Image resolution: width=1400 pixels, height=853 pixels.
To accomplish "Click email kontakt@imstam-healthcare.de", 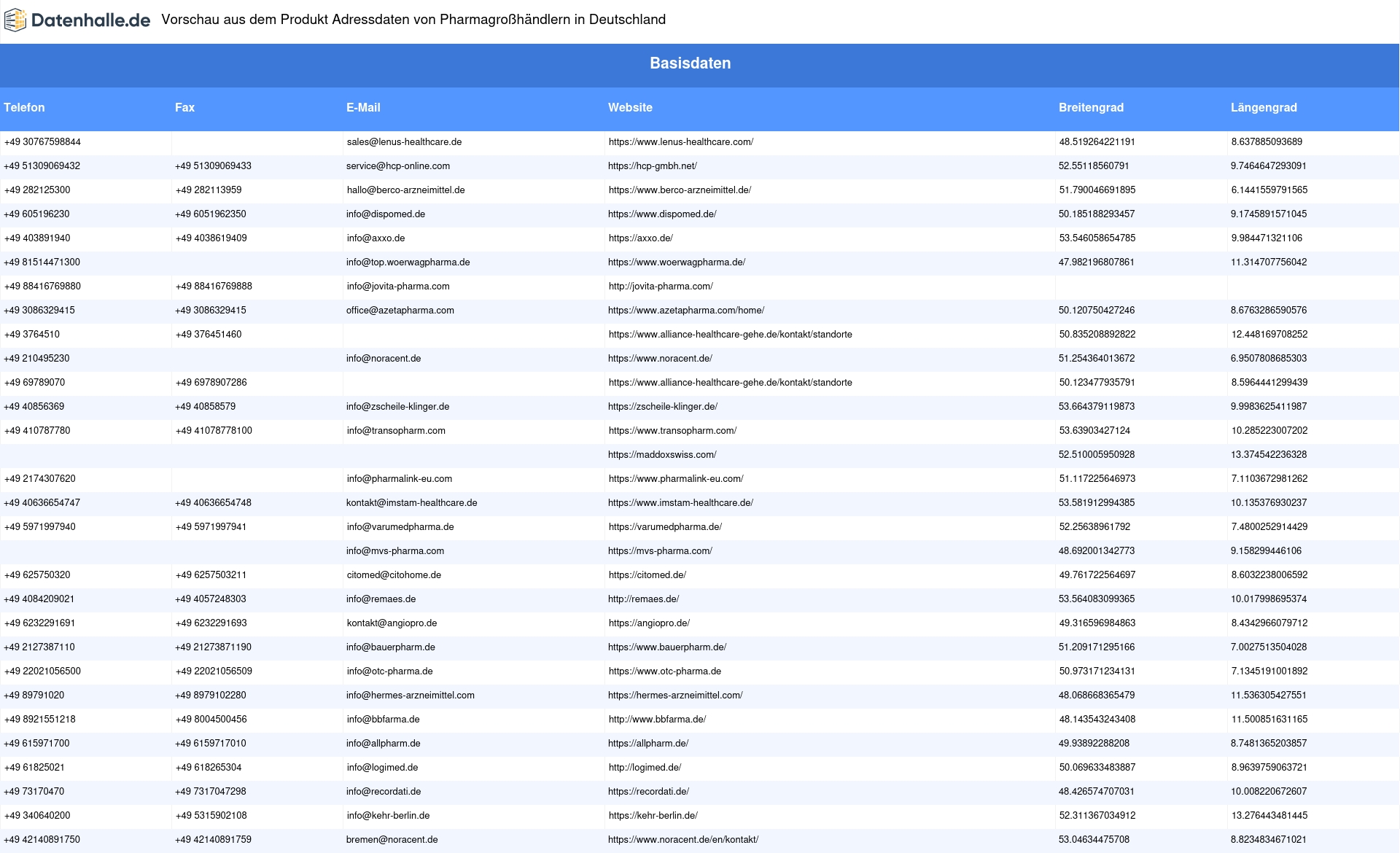I will pos(411,503).
